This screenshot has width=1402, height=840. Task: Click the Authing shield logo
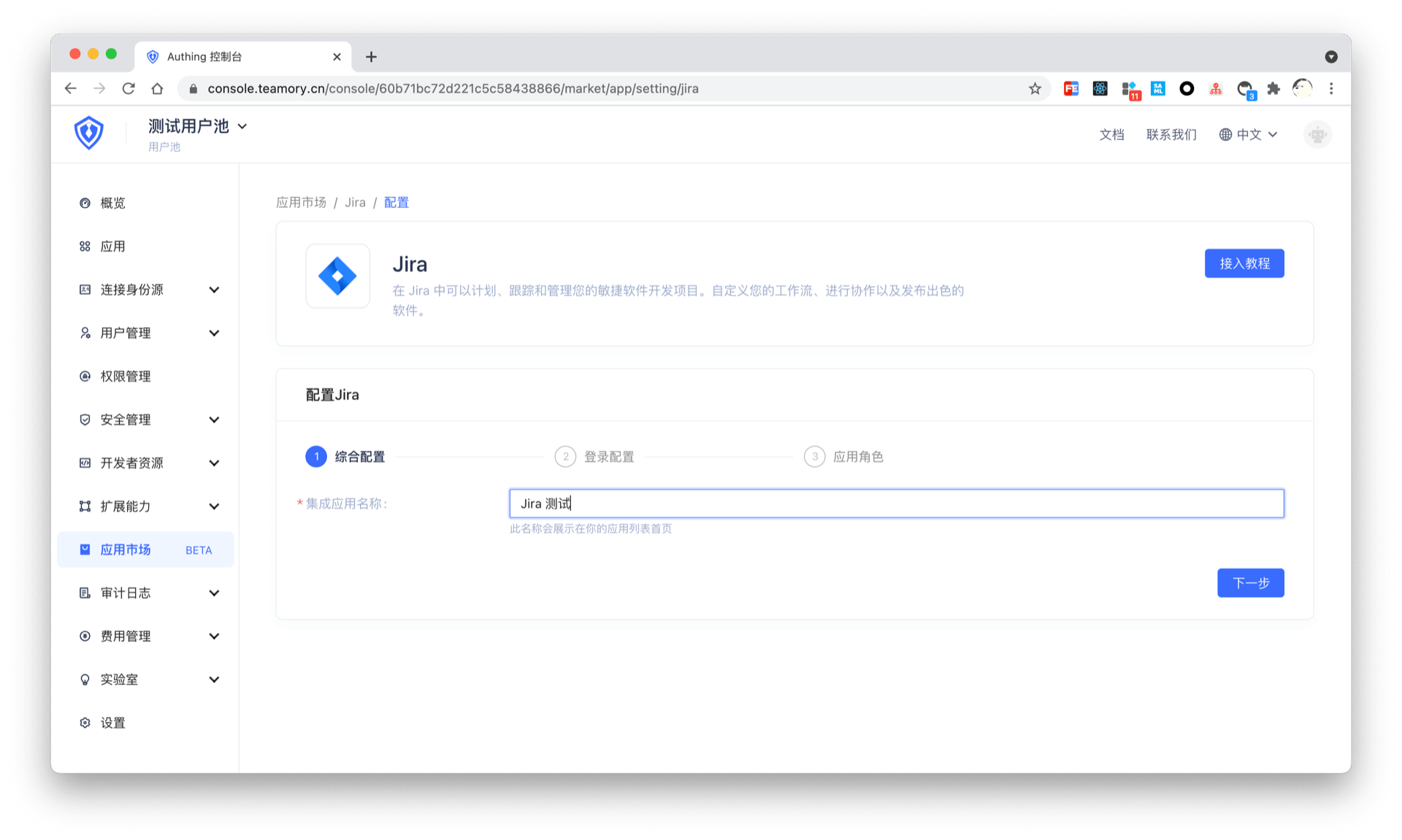tap(89, 133)
